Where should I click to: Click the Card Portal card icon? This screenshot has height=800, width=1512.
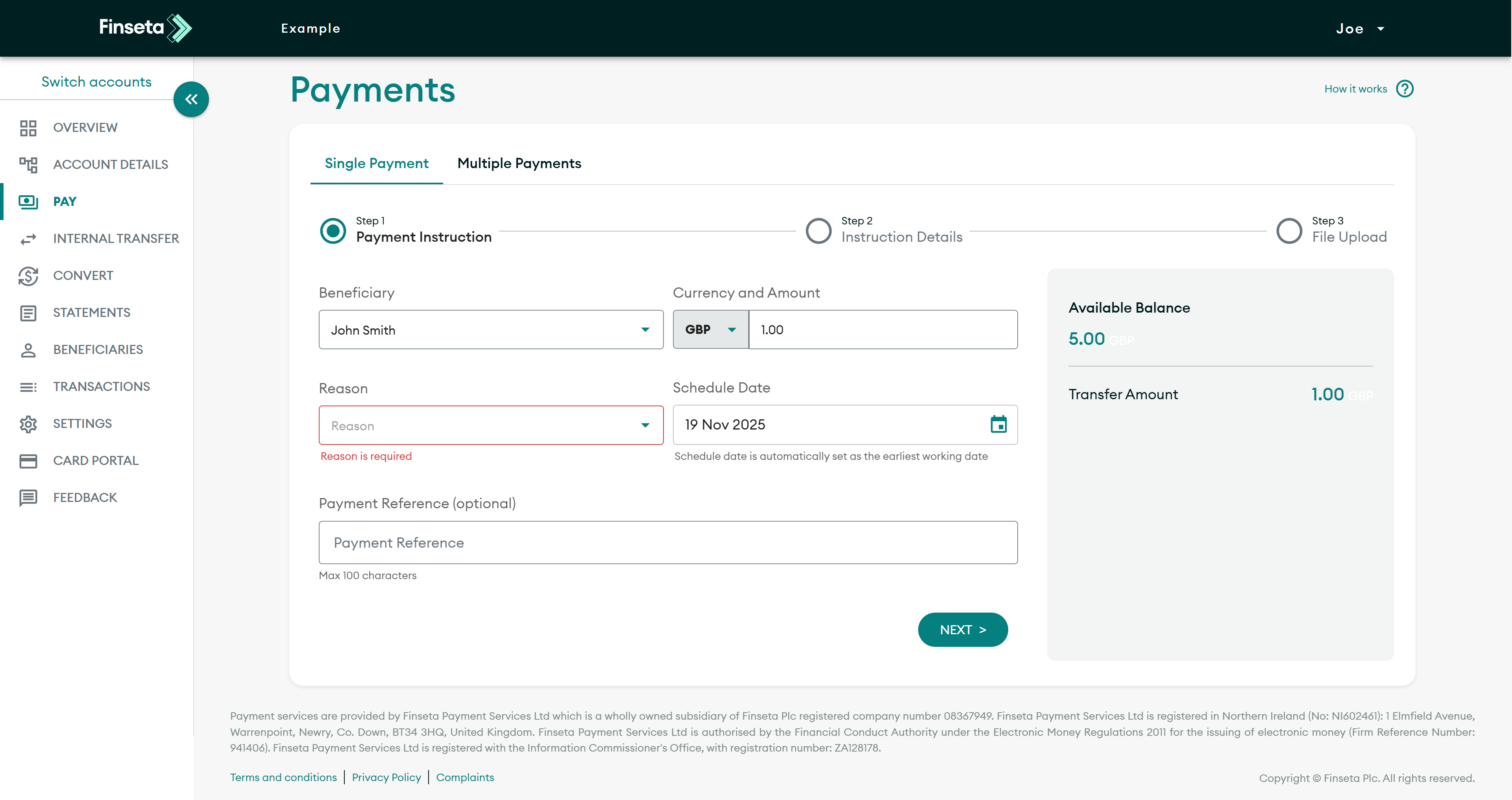click(x=28, y=461)
